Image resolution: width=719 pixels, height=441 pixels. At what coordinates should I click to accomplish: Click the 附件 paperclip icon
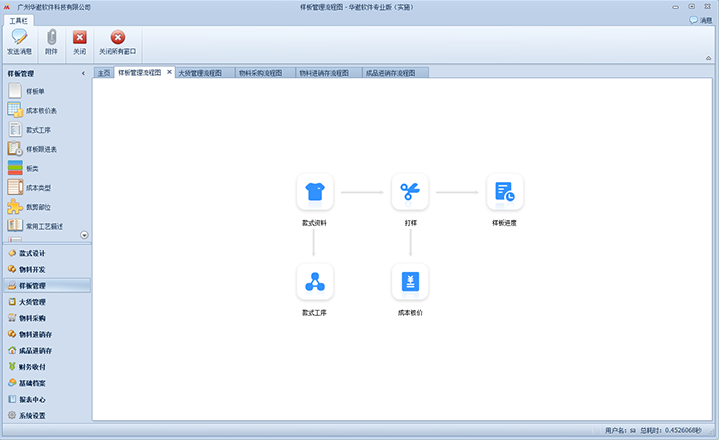click(51, 37)
